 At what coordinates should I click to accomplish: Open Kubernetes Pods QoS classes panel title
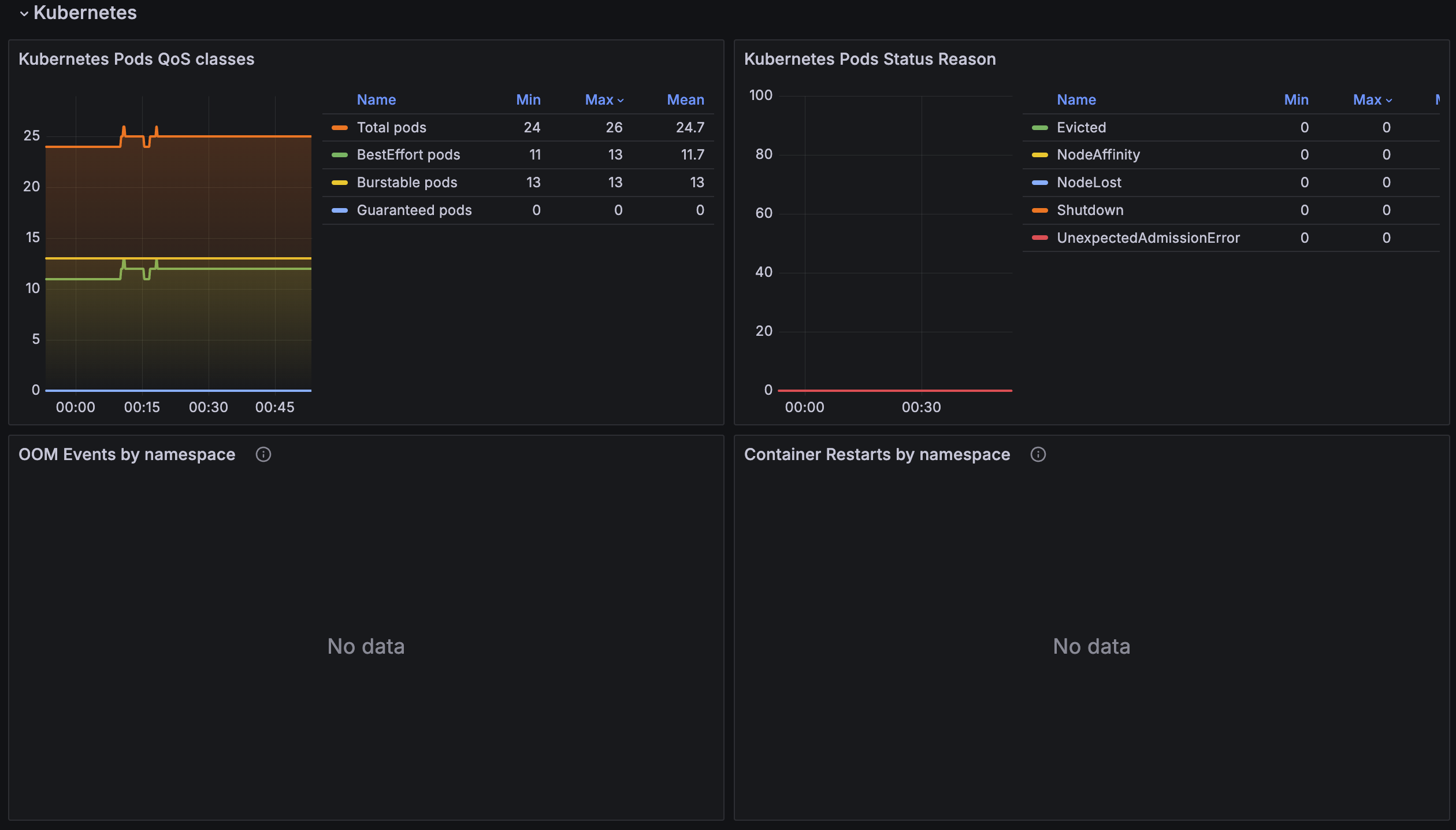click(136, 59)
